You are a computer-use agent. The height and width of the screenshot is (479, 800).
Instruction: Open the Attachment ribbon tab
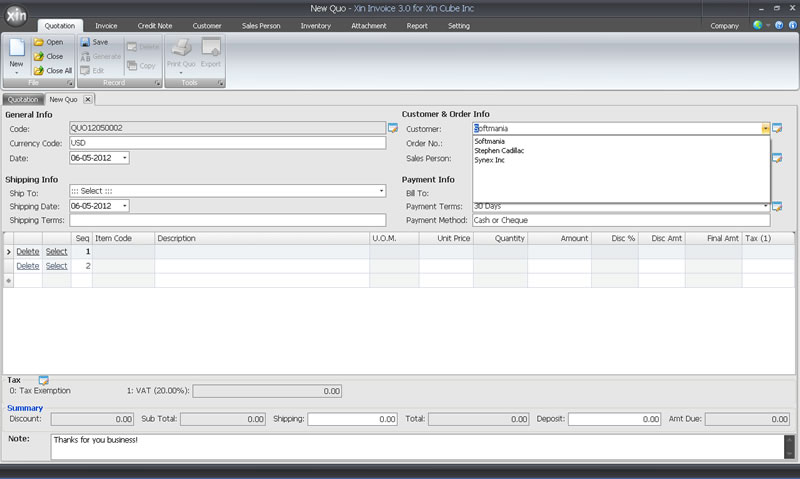tap(368, 26)
